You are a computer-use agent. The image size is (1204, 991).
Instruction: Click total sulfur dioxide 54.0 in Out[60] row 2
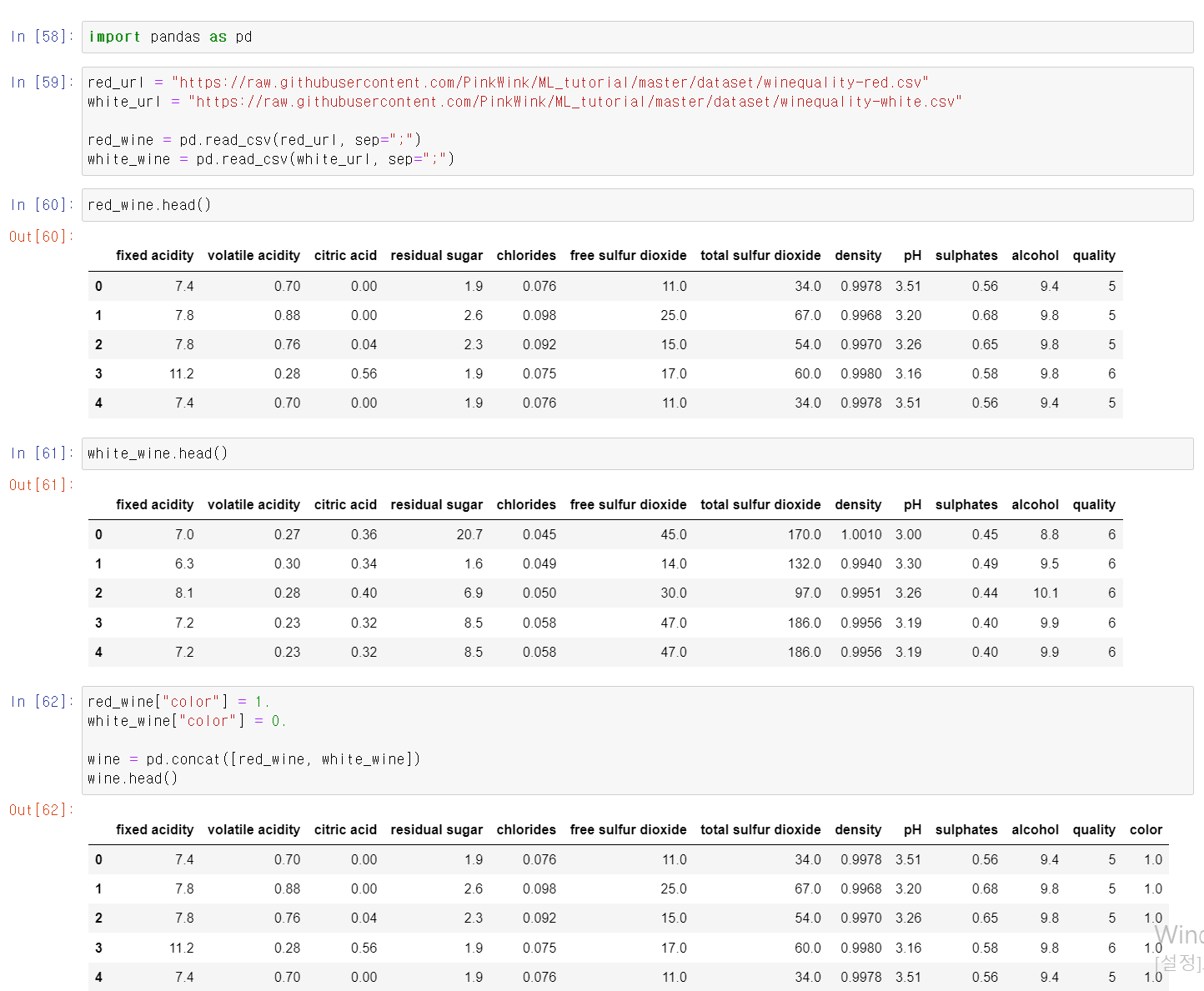point(808,344)
